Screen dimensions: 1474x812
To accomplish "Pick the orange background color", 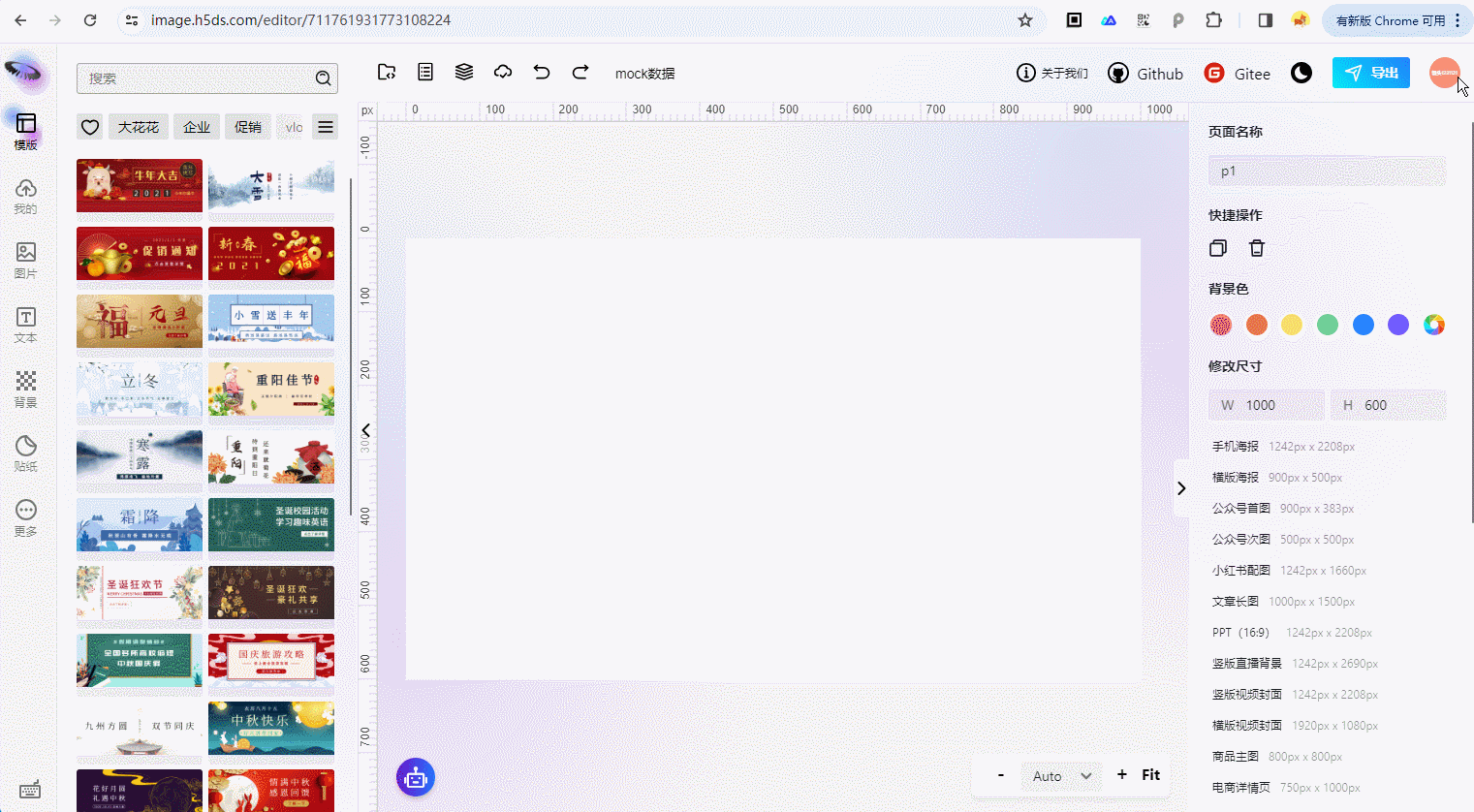I will 1257,326.
